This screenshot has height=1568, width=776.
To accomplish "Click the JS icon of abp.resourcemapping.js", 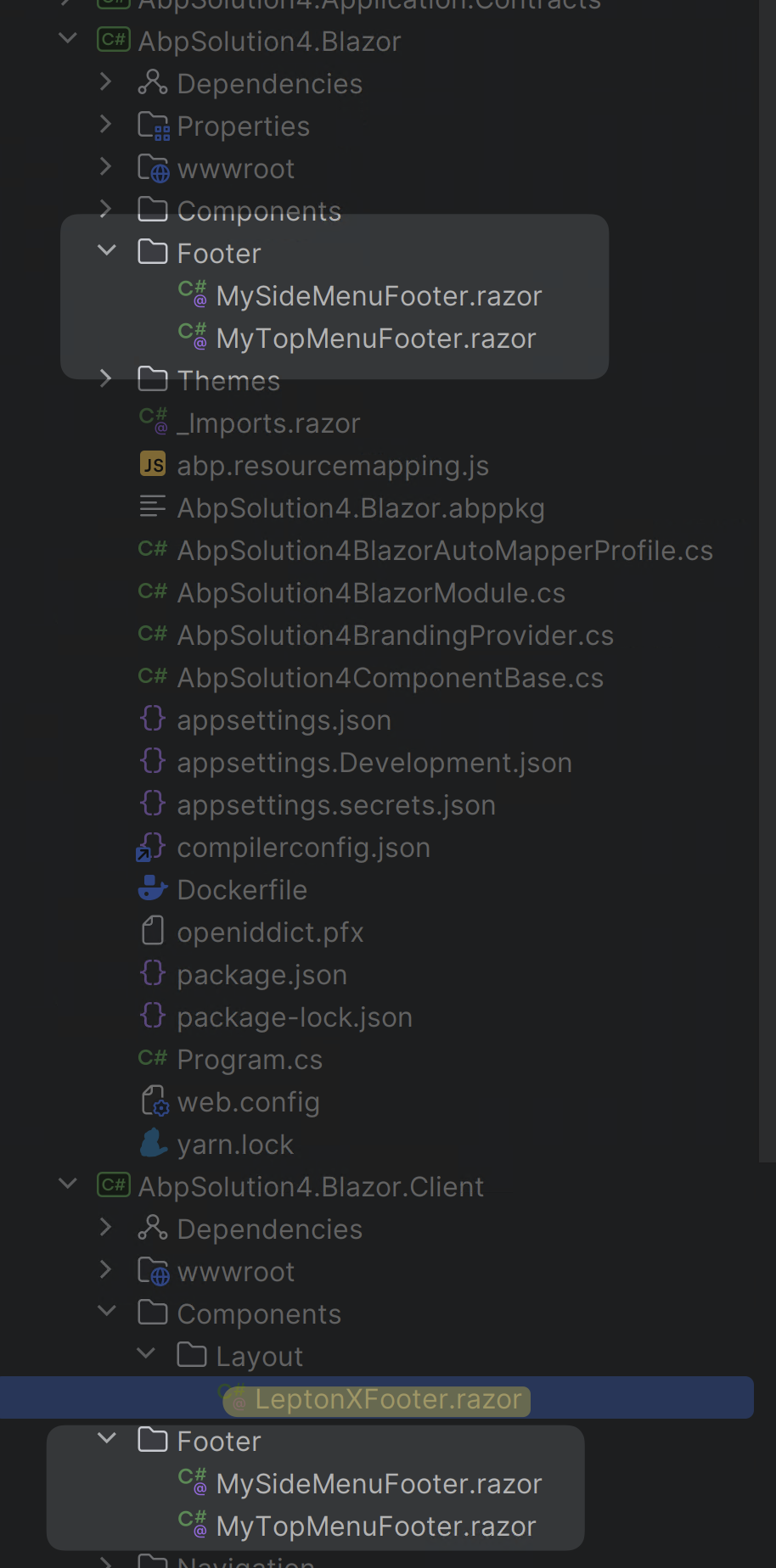I will click(x=153, y=464).
